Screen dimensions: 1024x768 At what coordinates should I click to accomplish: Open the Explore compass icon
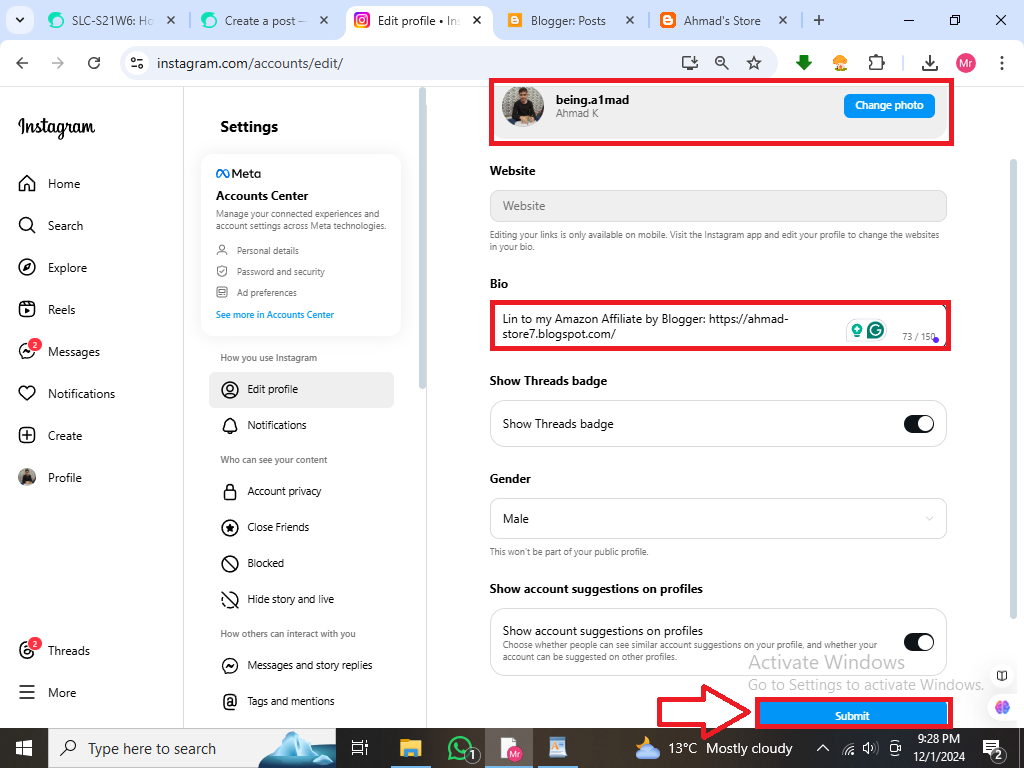(x=27, y=267)
